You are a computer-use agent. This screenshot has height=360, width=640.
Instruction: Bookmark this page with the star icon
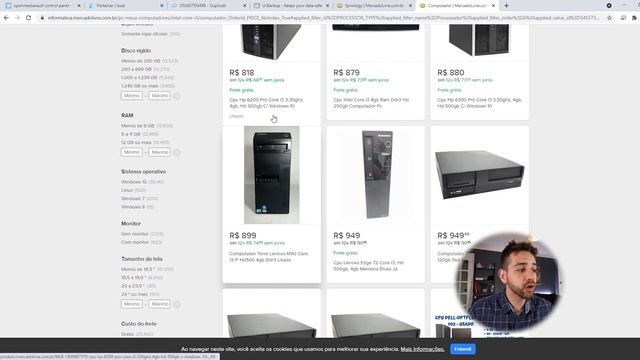coord(609,18)
